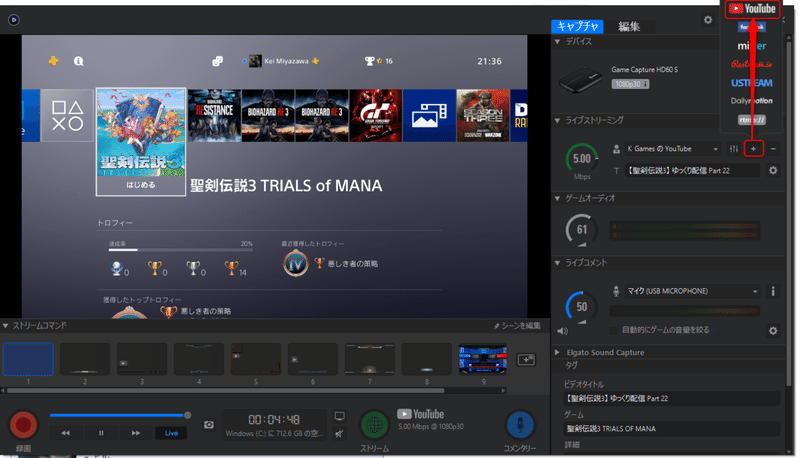Viewport: 800px width, 458px height.
Task: Choose the rtmp:// custom service option
Action: tap(752, 120)
